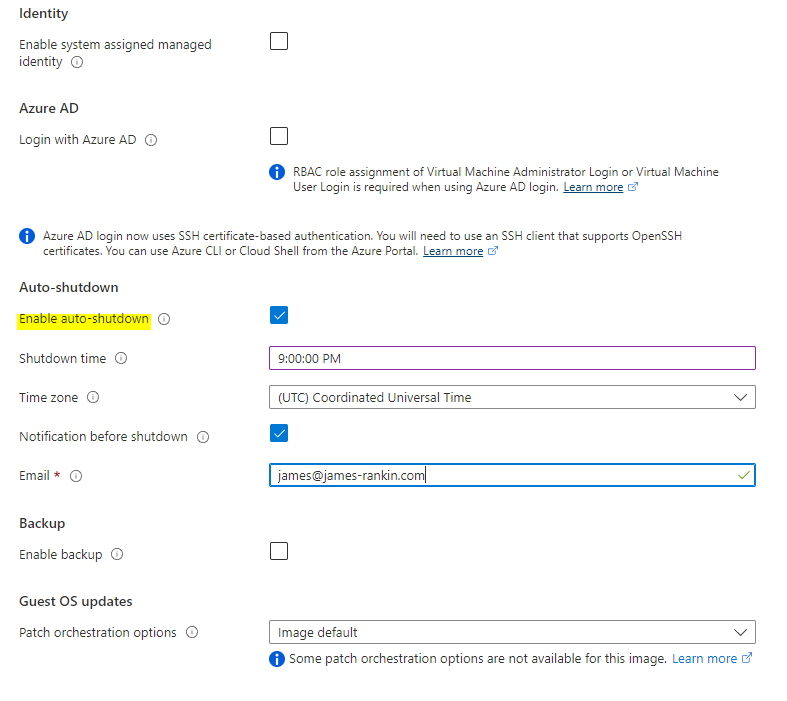Tick the Enable backup checkbox
787x701 pixels.
pos(279,551)
